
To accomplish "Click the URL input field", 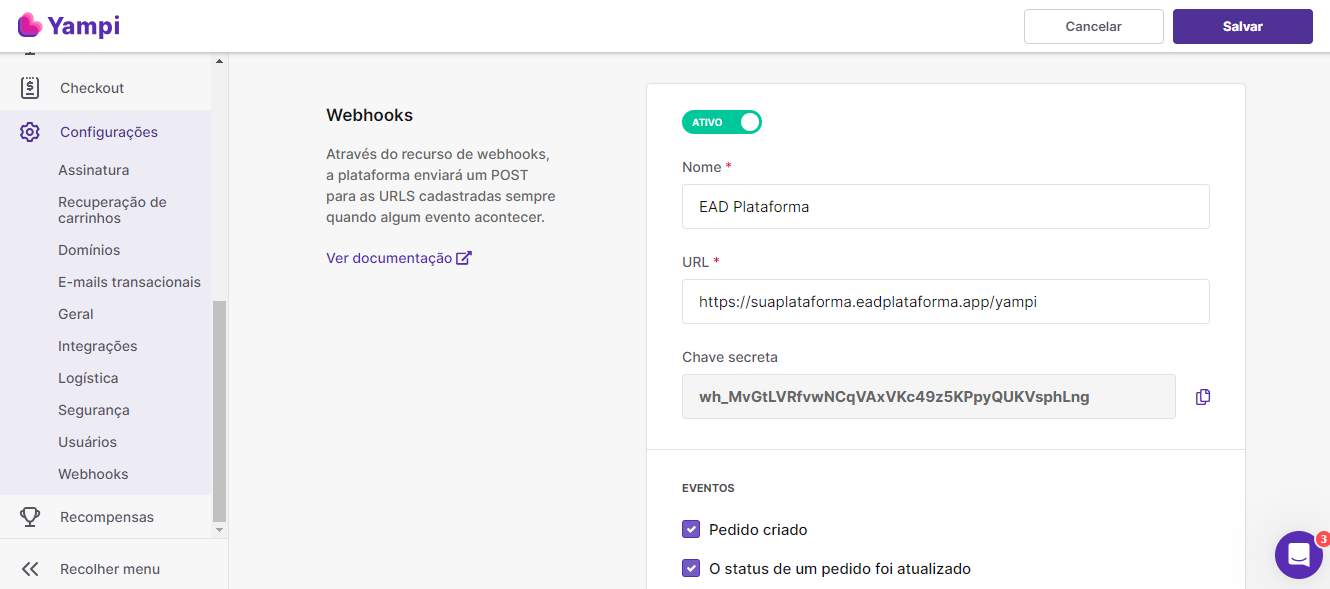I will point(946,301).
